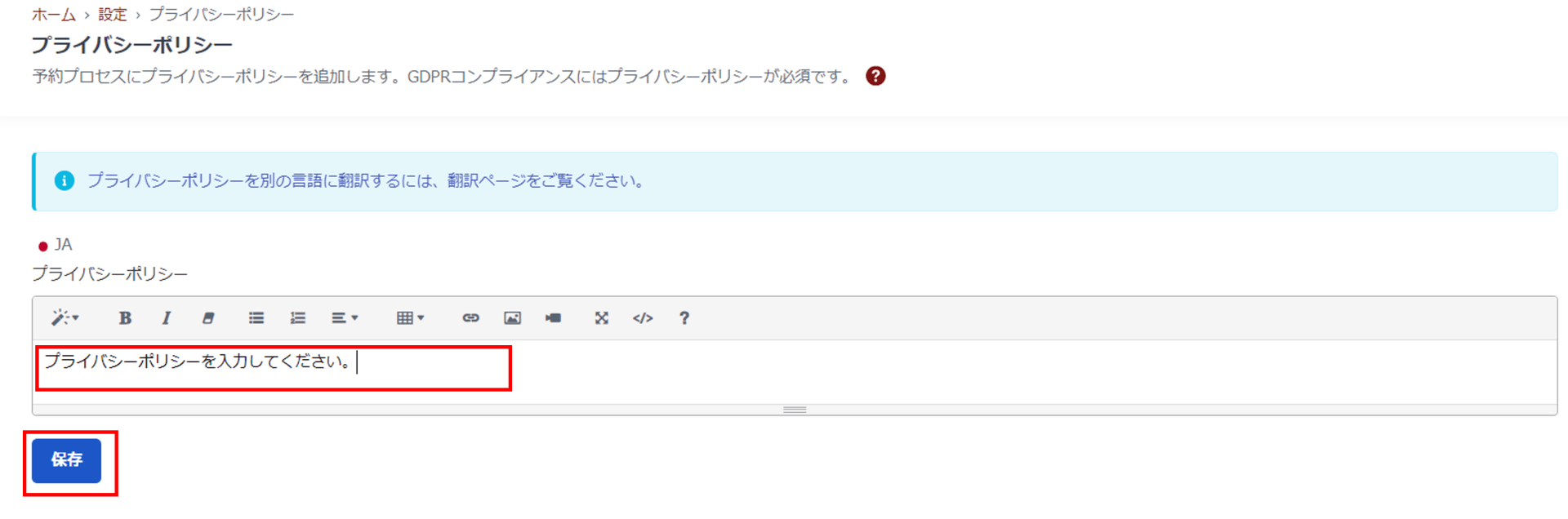
Task: Insert a picture using the image icon
Action: (x=512, y=318)
